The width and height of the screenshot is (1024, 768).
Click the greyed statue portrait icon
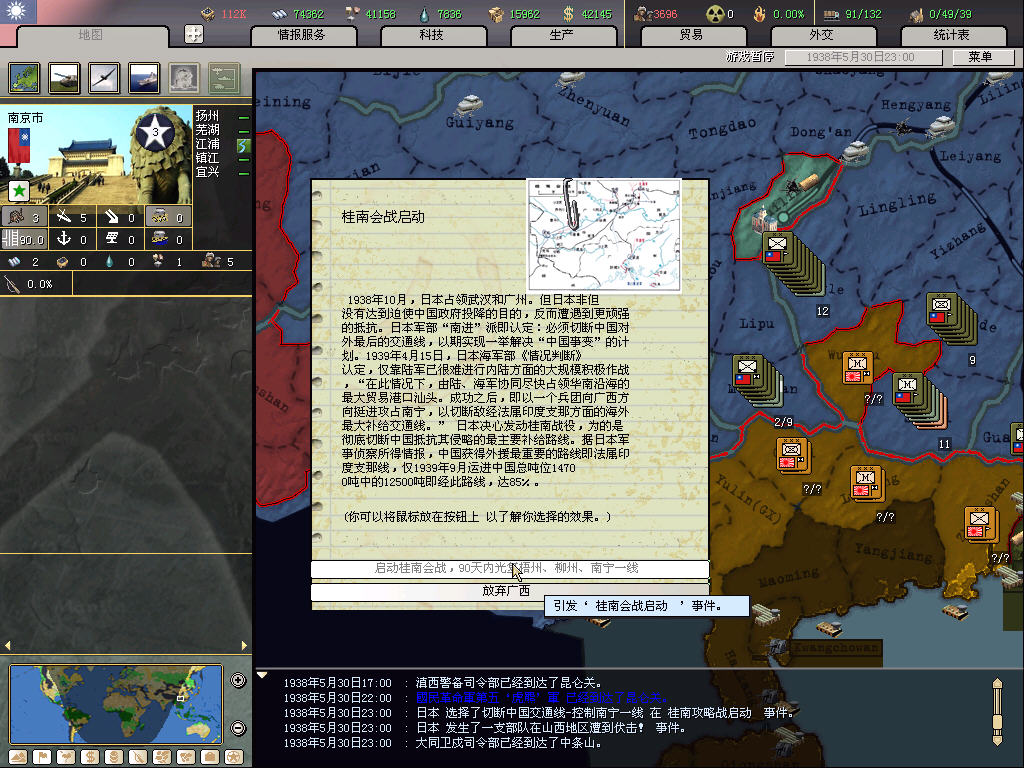(x=184, y=78)
